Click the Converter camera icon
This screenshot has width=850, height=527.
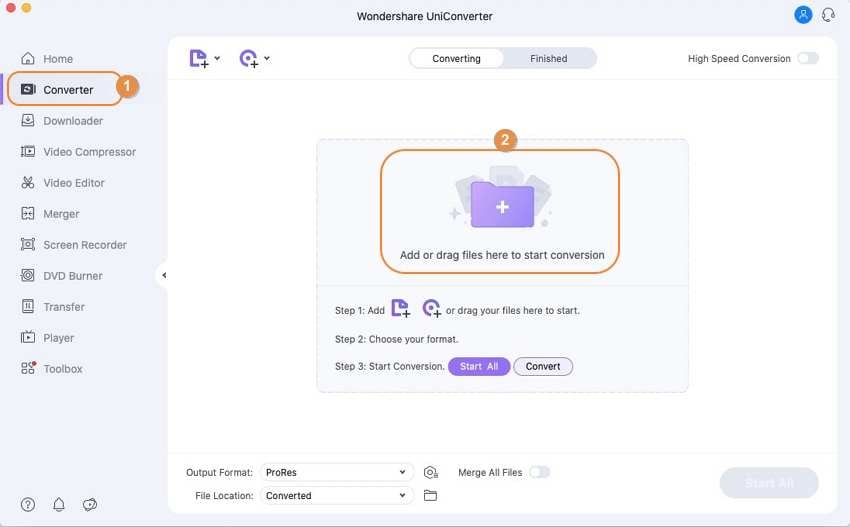click(28, 89)
